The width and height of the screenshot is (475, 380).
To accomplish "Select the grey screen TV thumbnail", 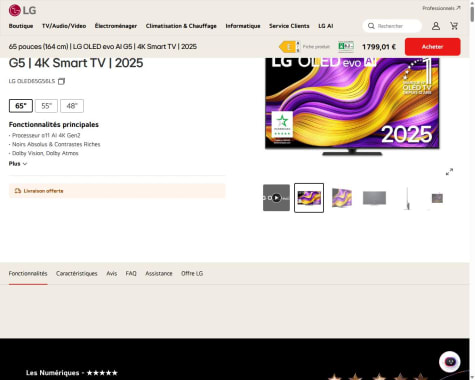I will pyautogui.click(x=374, y=198).
